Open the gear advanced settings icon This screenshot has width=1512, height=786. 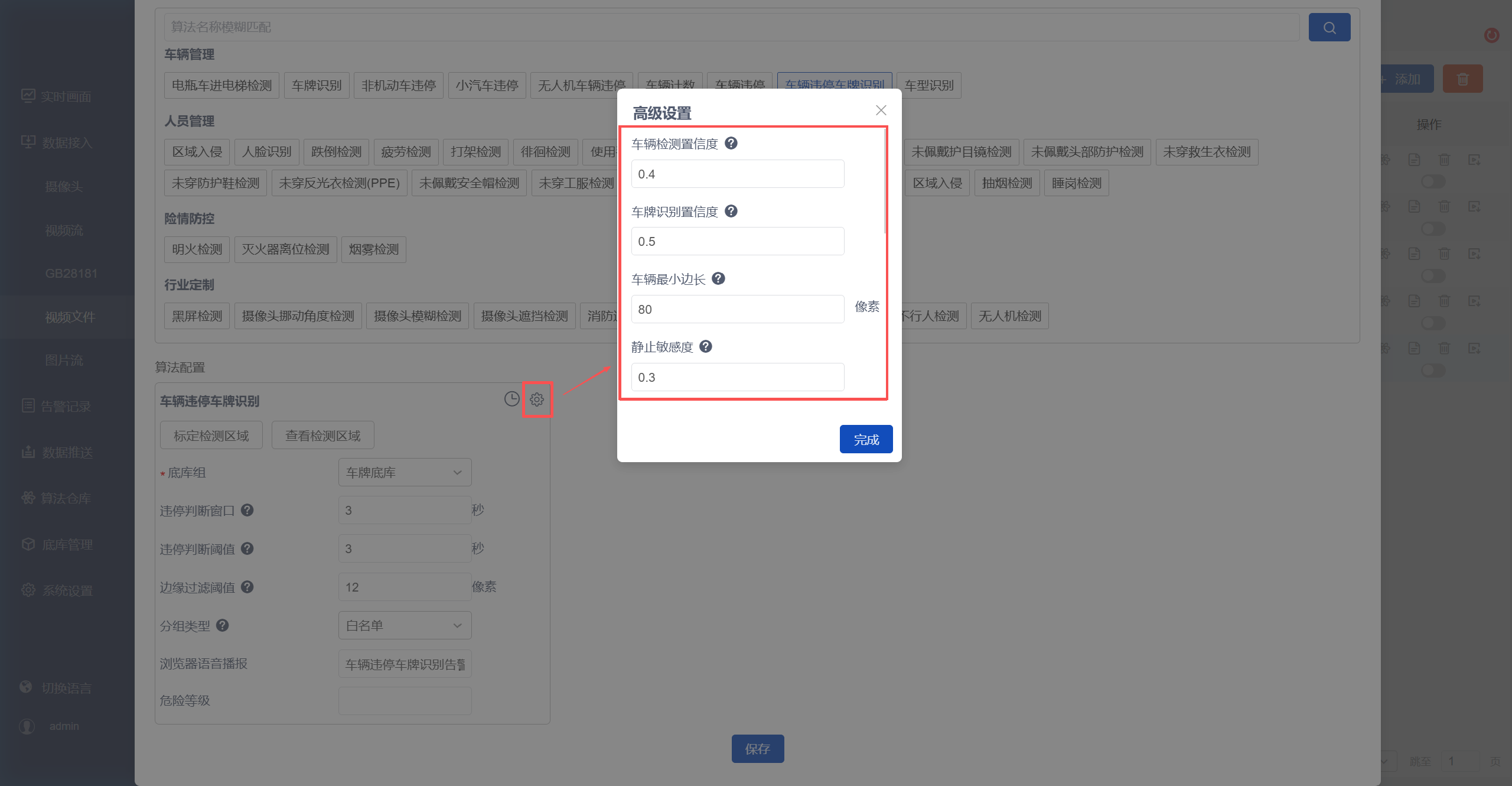(536, 400)
